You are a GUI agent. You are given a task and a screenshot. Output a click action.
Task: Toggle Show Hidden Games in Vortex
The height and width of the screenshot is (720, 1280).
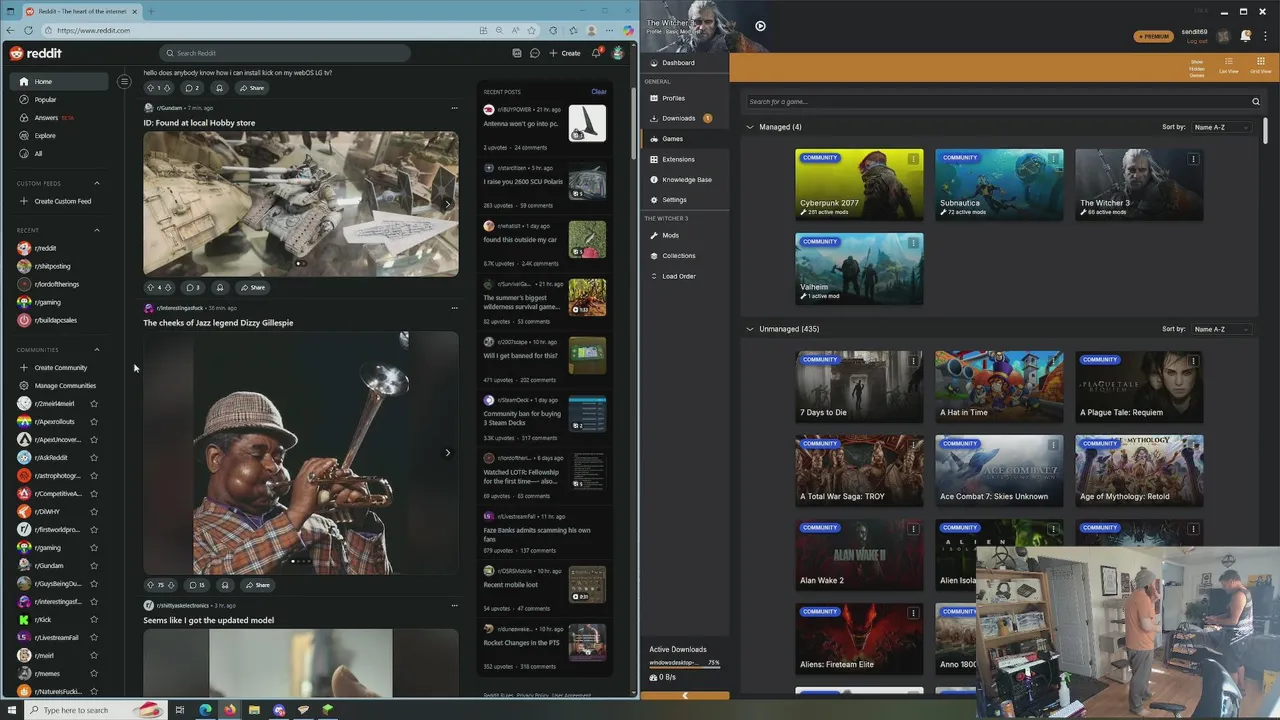pyautogui.click(x=1196, y=67)
